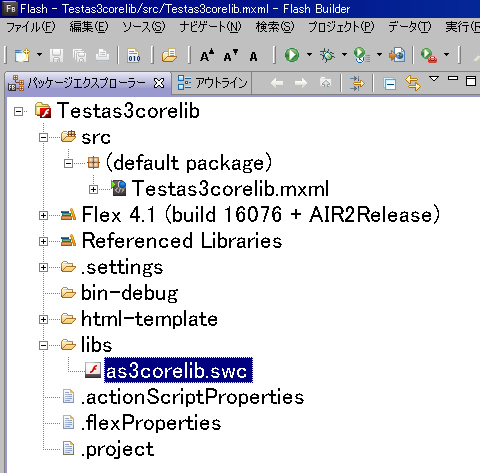Click the Forward arrow in explorer toolbar
This screenshot has width=480, height=473.
301,83
